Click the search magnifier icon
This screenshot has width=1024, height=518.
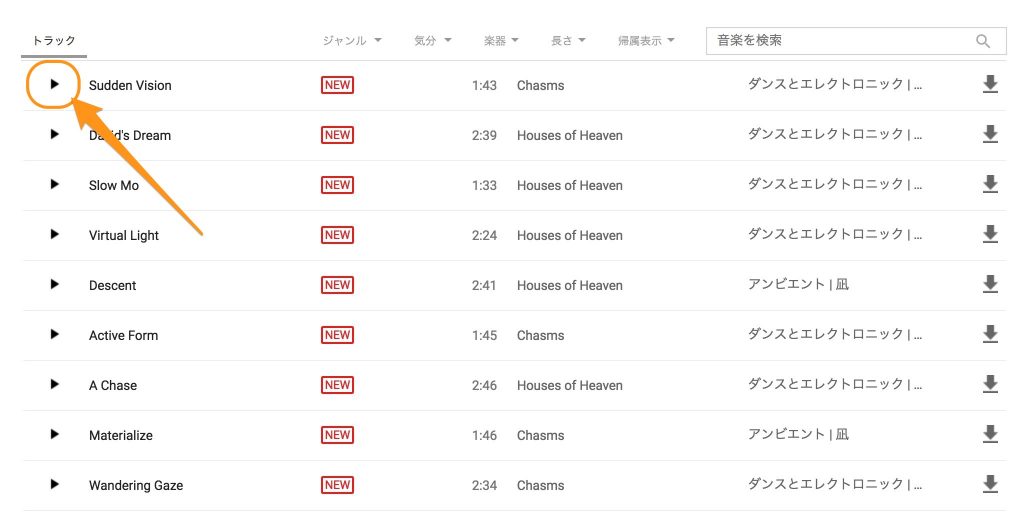[x=983, y=41]
